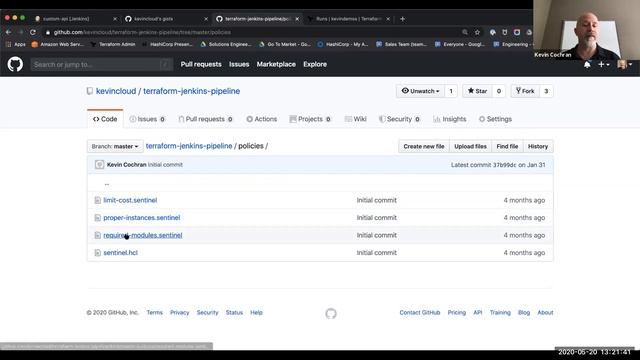
Task: Click Initial commit message for sentinel.hcl
Action: pos(376,253)
